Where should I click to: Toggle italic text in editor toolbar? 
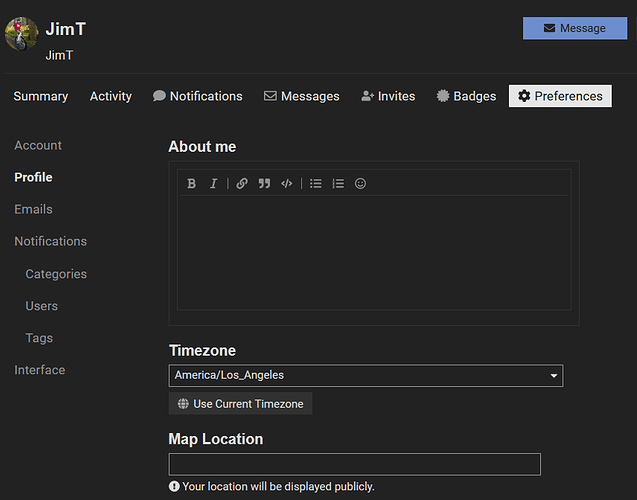coord(213,184)
